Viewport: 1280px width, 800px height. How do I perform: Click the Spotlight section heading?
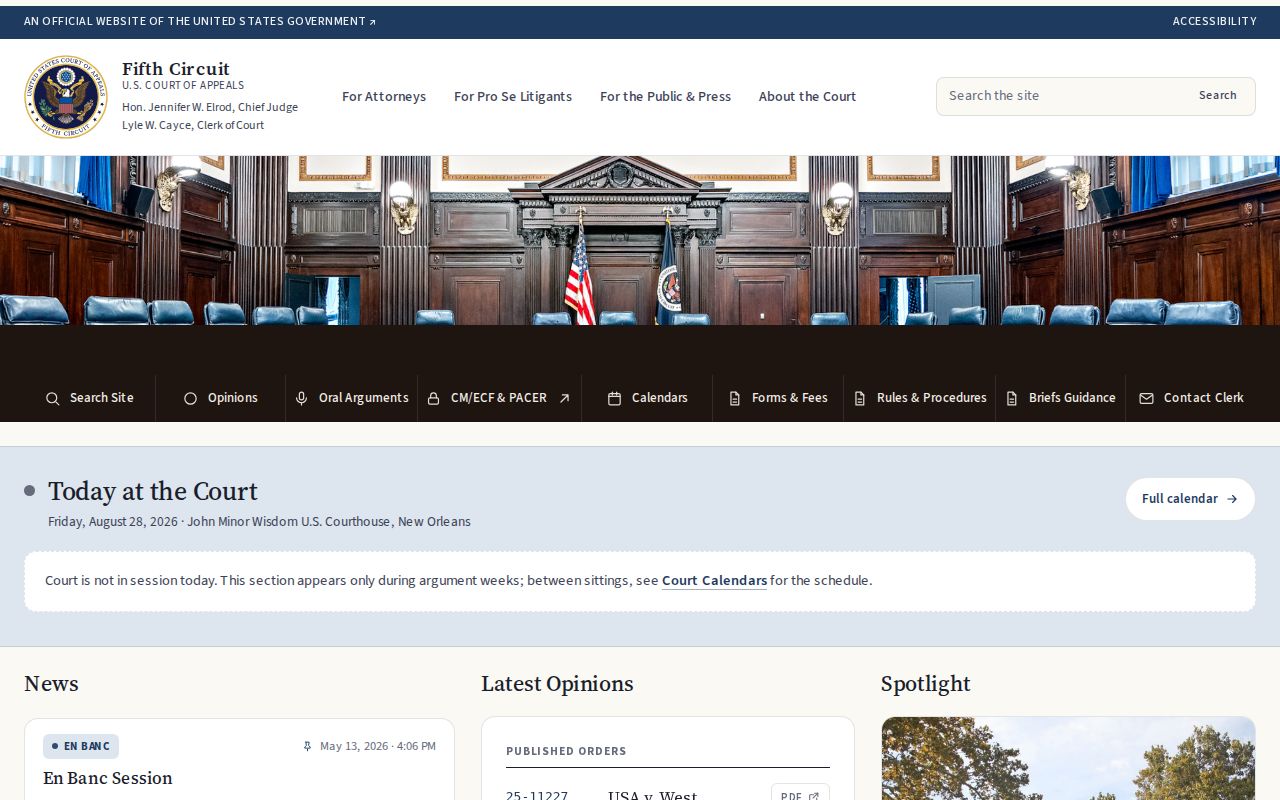926,684
